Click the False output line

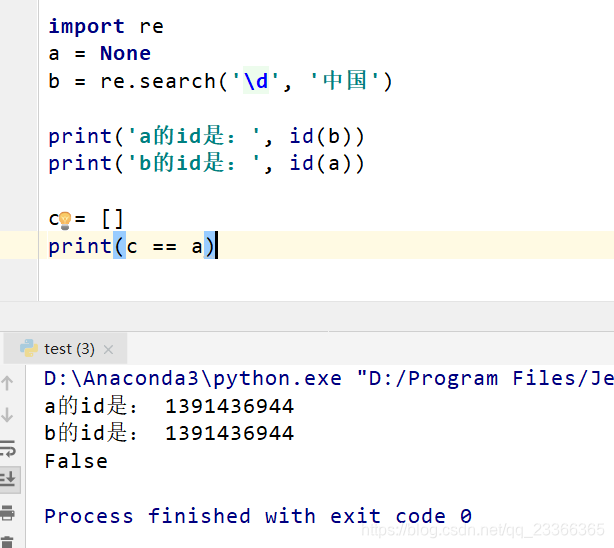(76, 461)
